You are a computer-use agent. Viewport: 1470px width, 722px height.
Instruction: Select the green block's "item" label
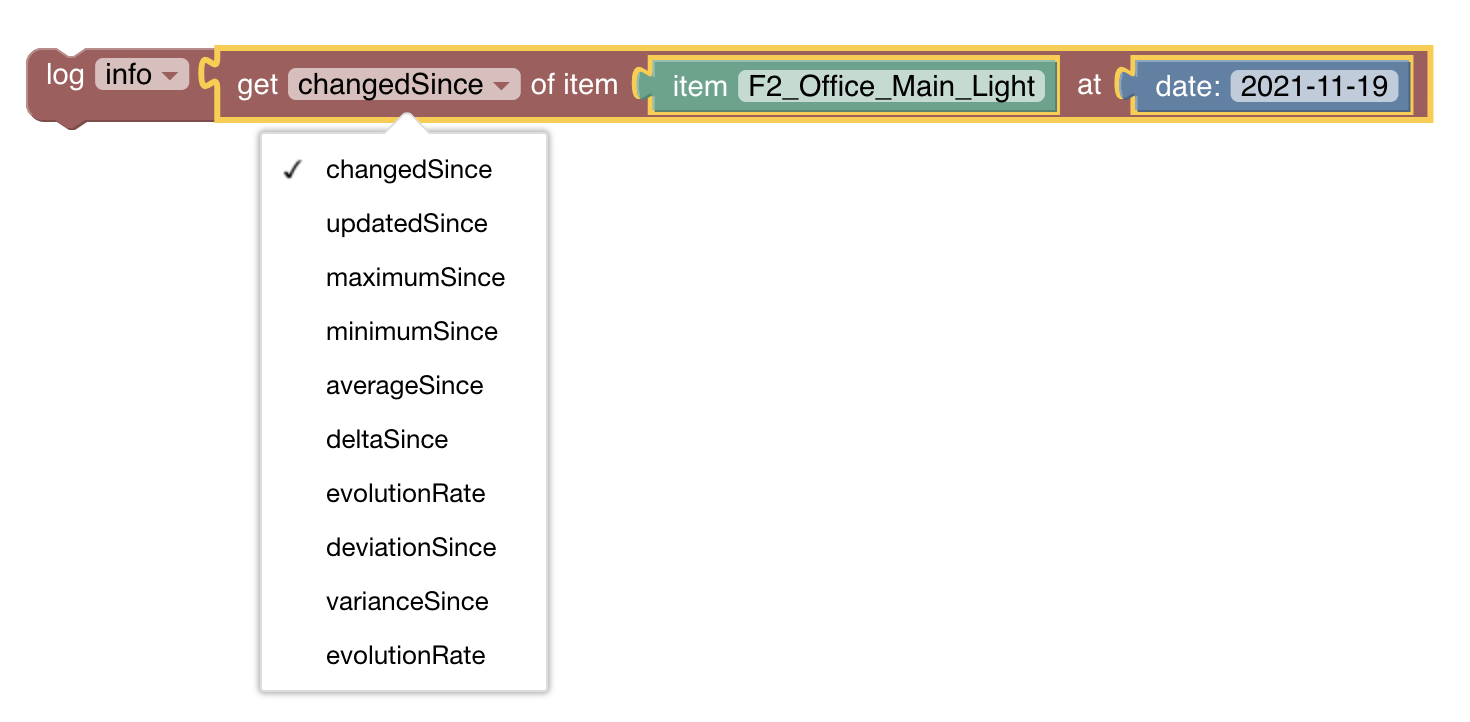point(700,86)
